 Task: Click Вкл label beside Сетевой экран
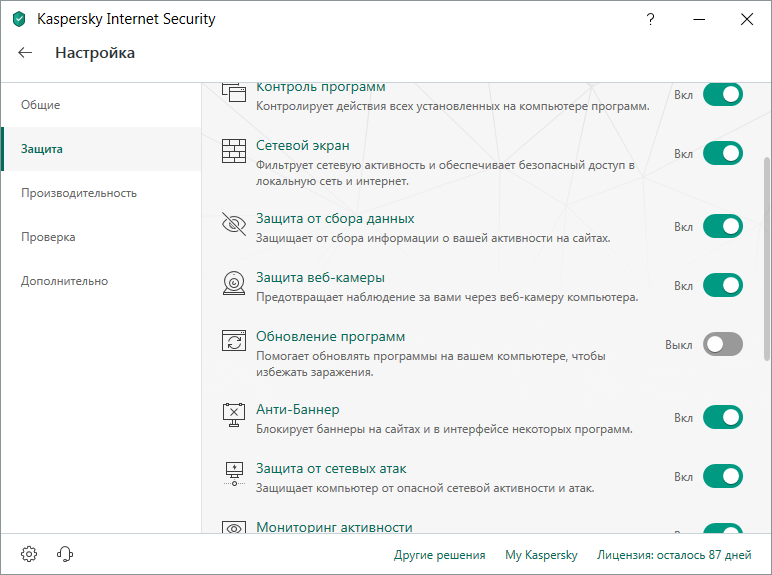(x=683, y=154)
